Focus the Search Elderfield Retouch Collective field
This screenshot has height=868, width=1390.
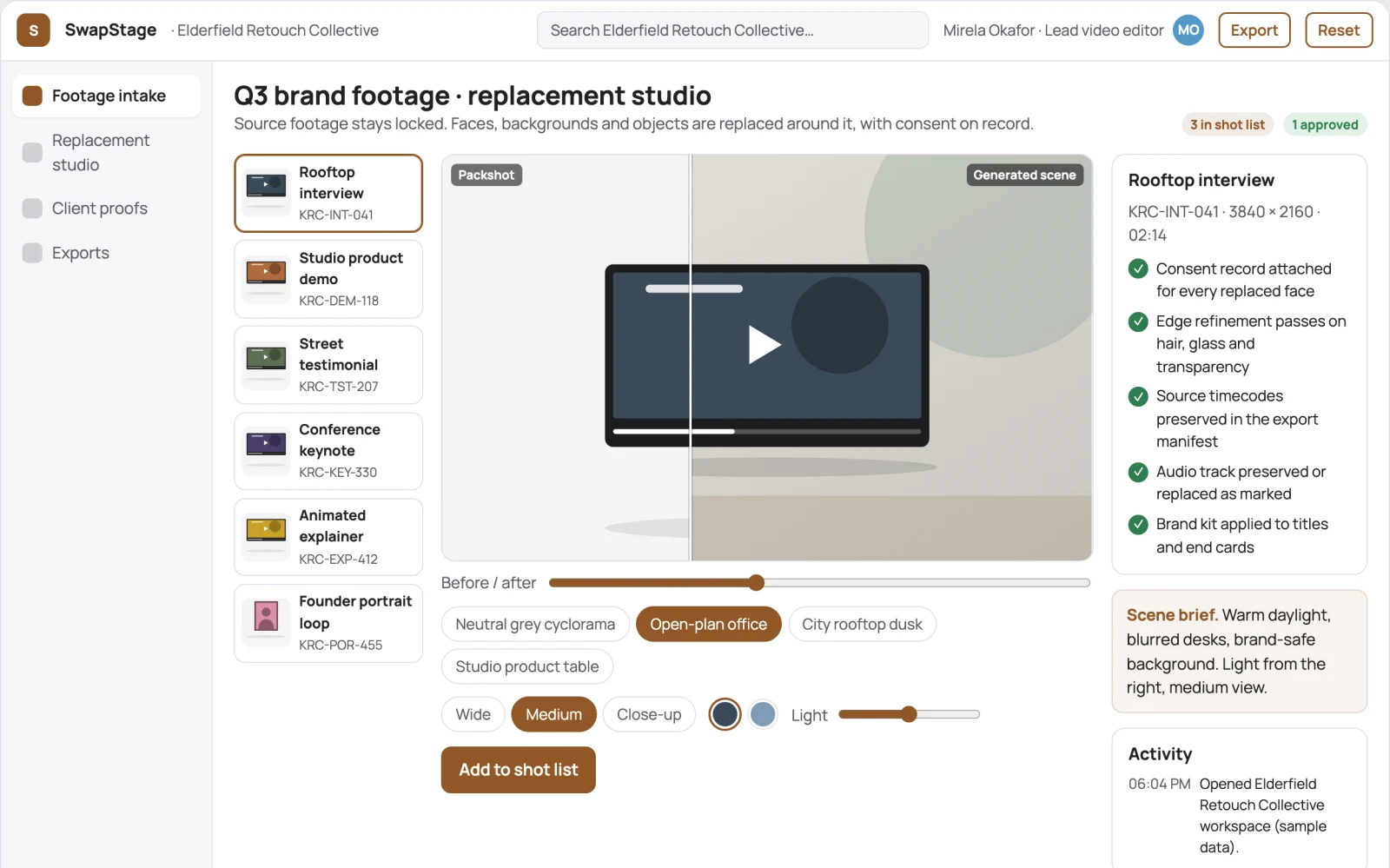coord(732,30)
